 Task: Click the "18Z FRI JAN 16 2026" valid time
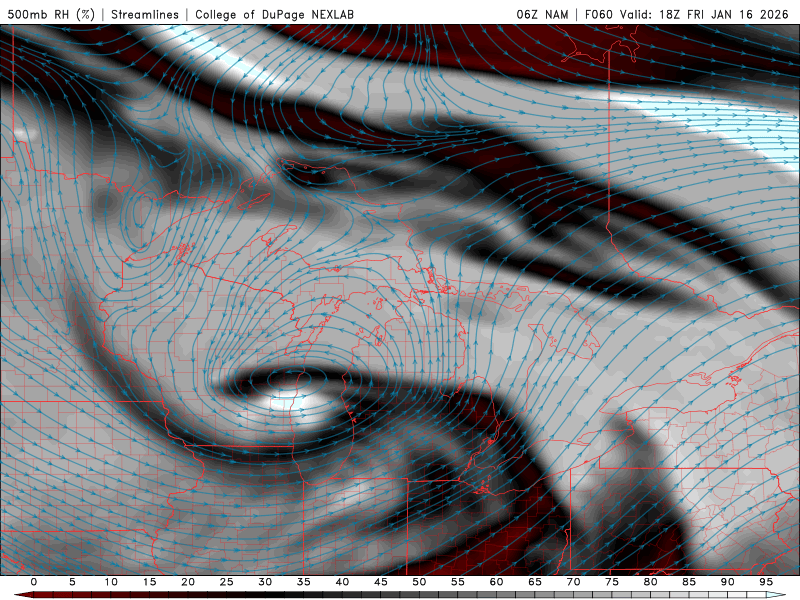(723, 14)
